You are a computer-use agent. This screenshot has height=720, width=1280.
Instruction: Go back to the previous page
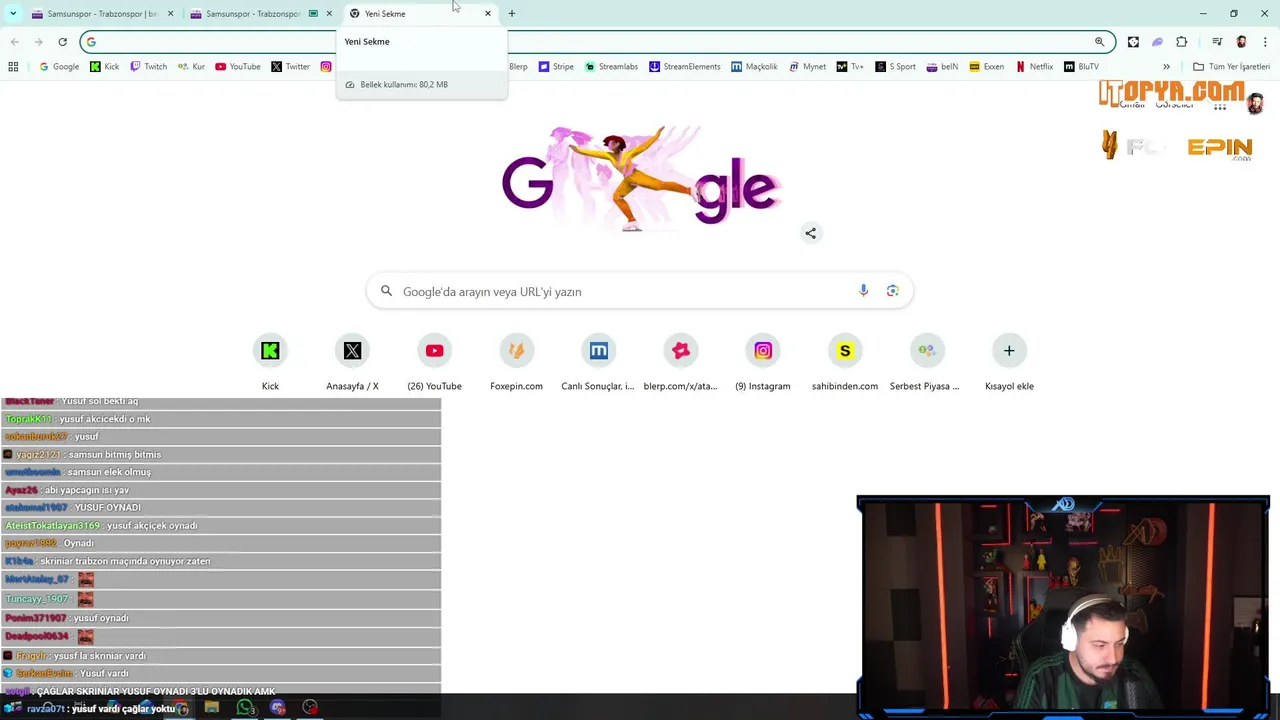pos(14,41)
